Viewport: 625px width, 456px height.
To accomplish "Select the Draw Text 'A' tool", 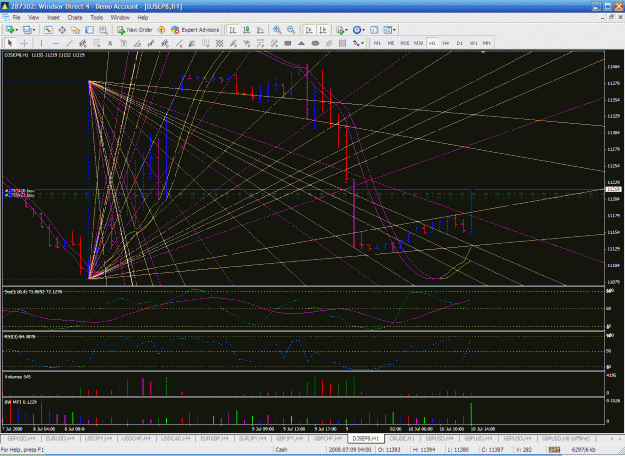I will tap(110, 43).
